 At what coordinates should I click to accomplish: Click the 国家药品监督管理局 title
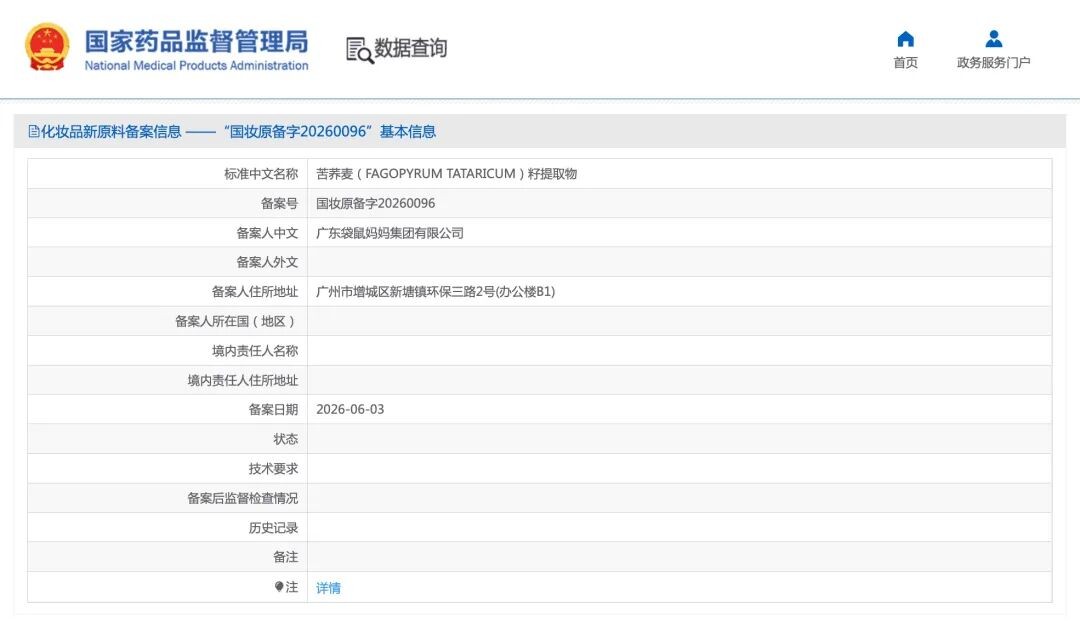[196, 41]
